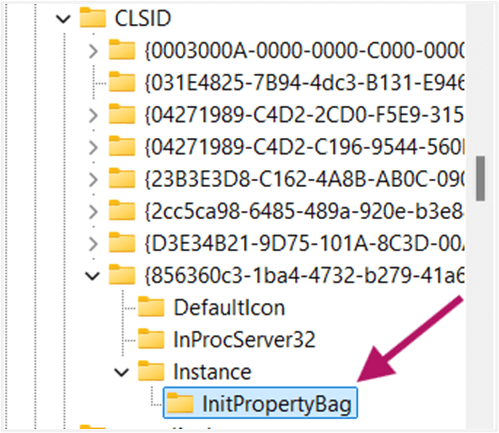Click the folder icon of {D3E34B21-9D75-101A
The image size is (499, 433).
(122, 243)
